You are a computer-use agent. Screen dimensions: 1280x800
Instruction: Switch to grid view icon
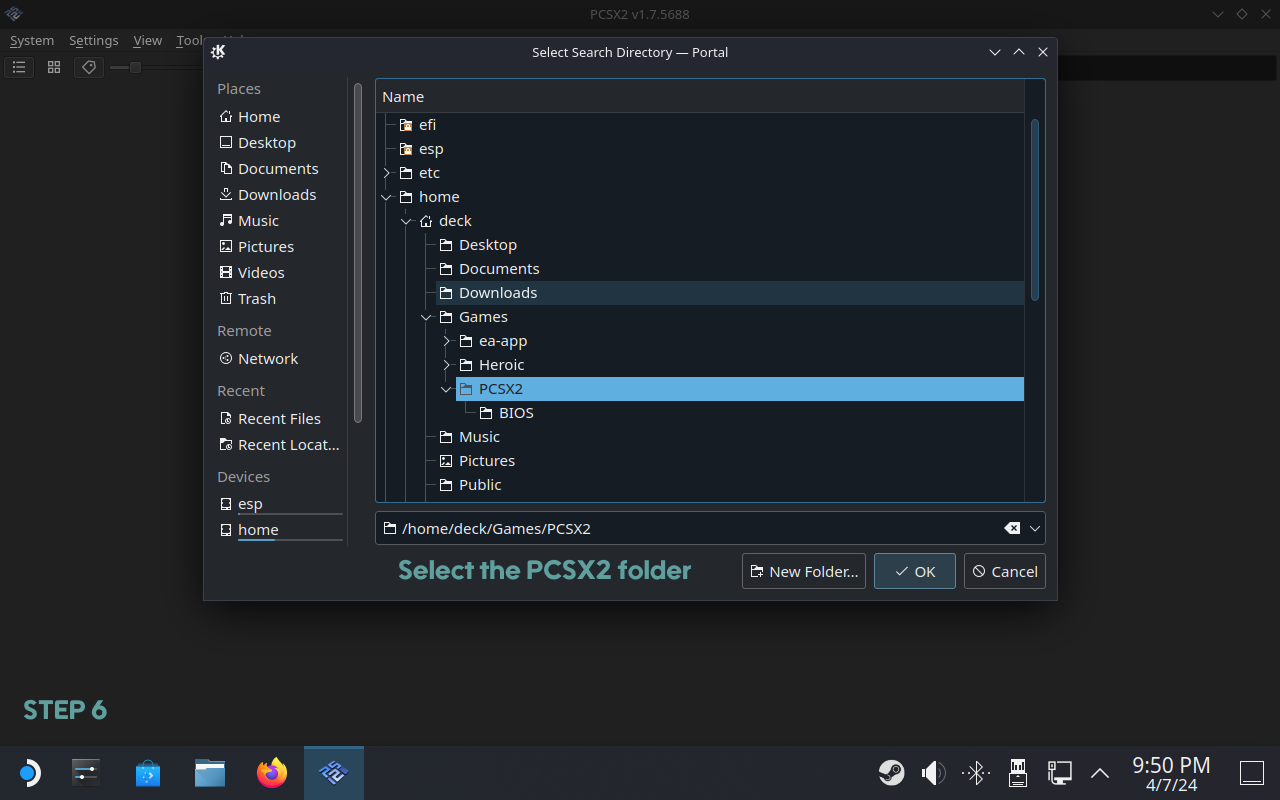point(54,67)
